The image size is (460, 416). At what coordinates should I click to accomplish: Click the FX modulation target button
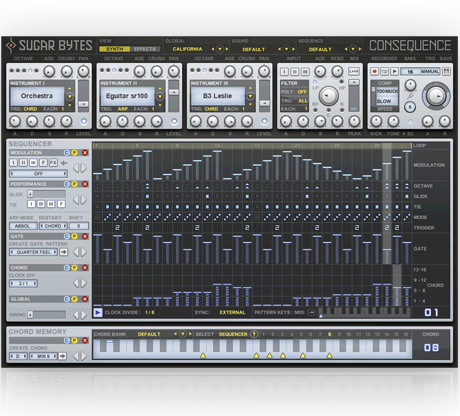[53, 163]
